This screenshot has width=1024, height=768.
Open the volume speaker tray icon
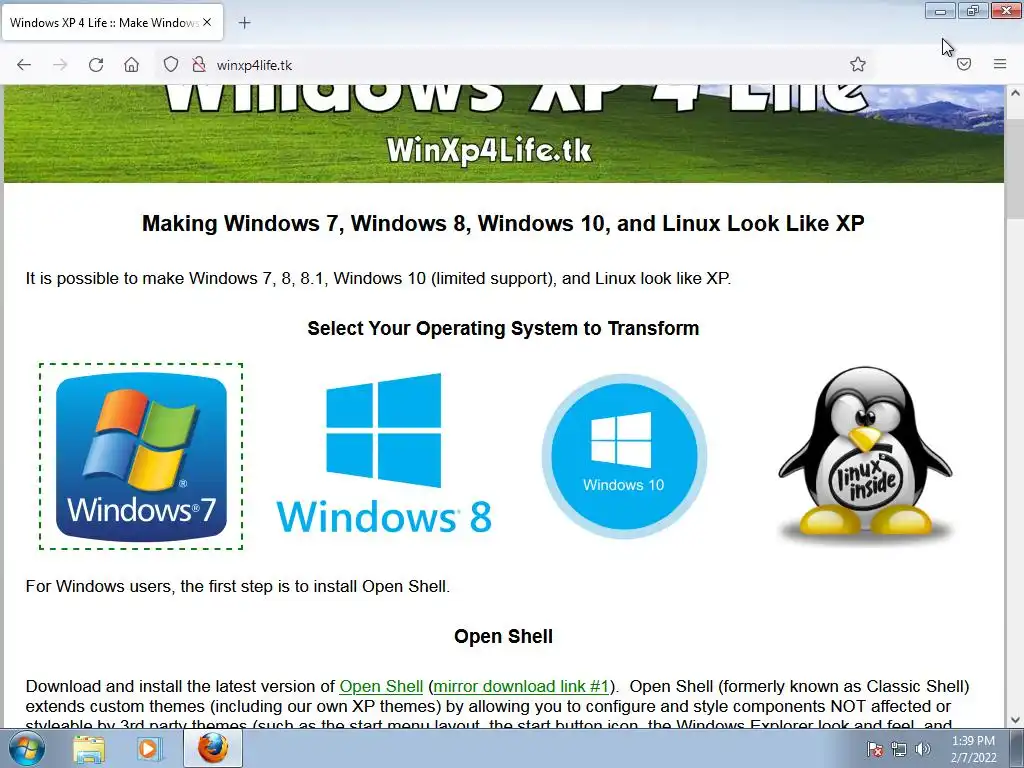tap(923, 749)
